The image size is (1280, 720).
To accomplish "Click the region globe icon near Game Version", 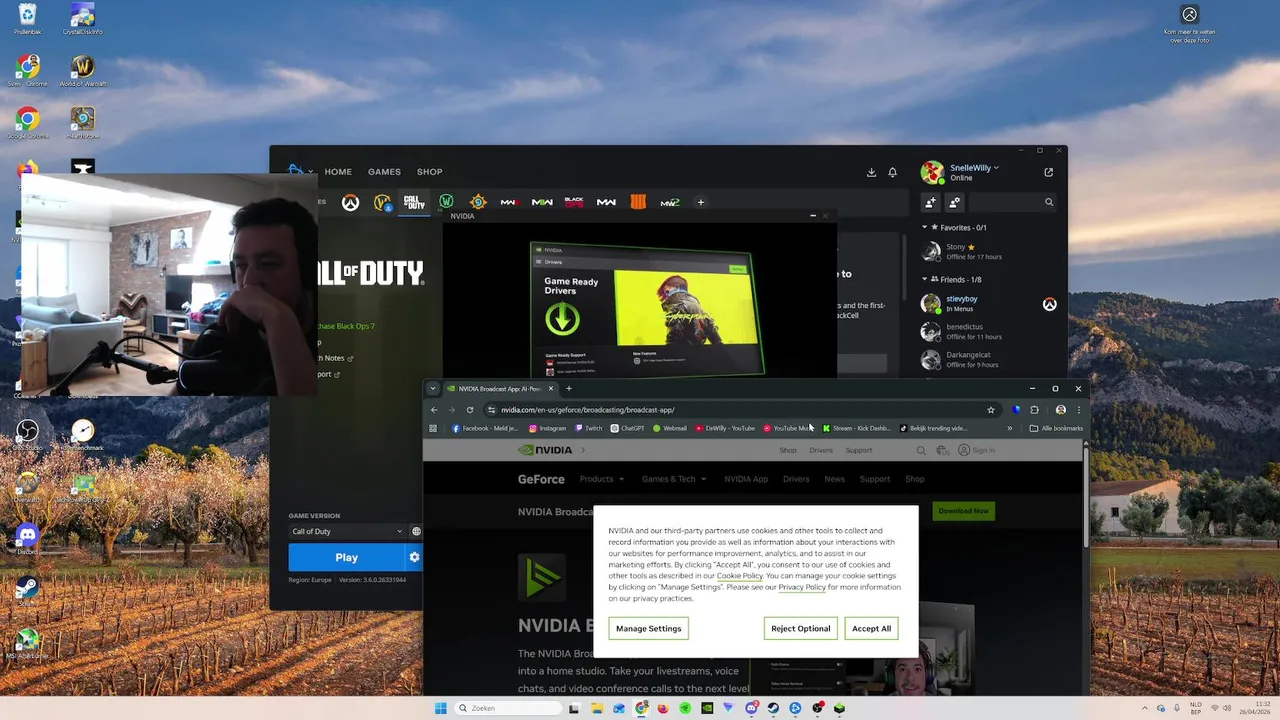I will click(x=416, y=531).
